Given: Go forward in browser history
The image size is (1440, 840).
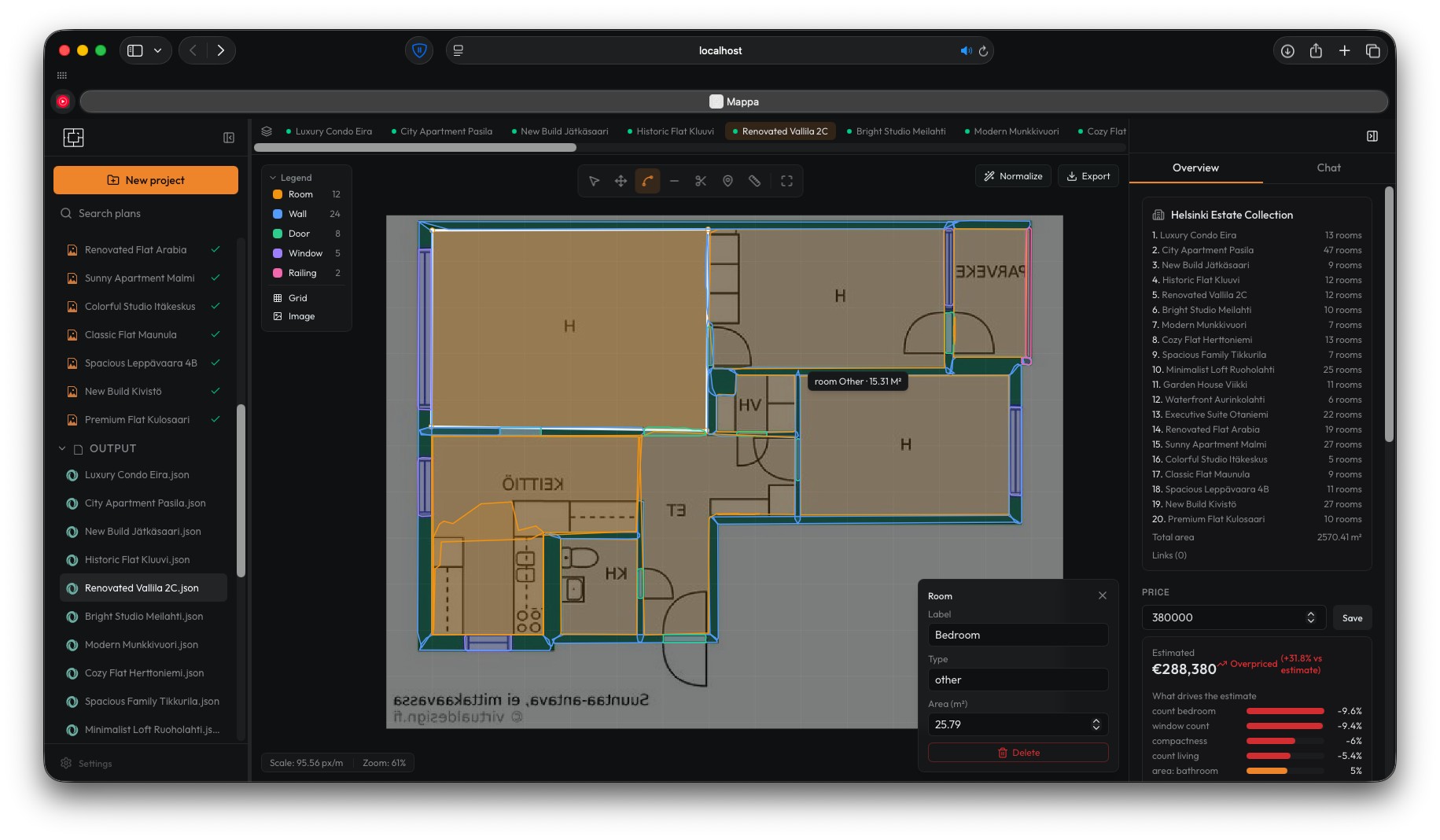Looking at the screenshot, I should [x=221, y=50].
